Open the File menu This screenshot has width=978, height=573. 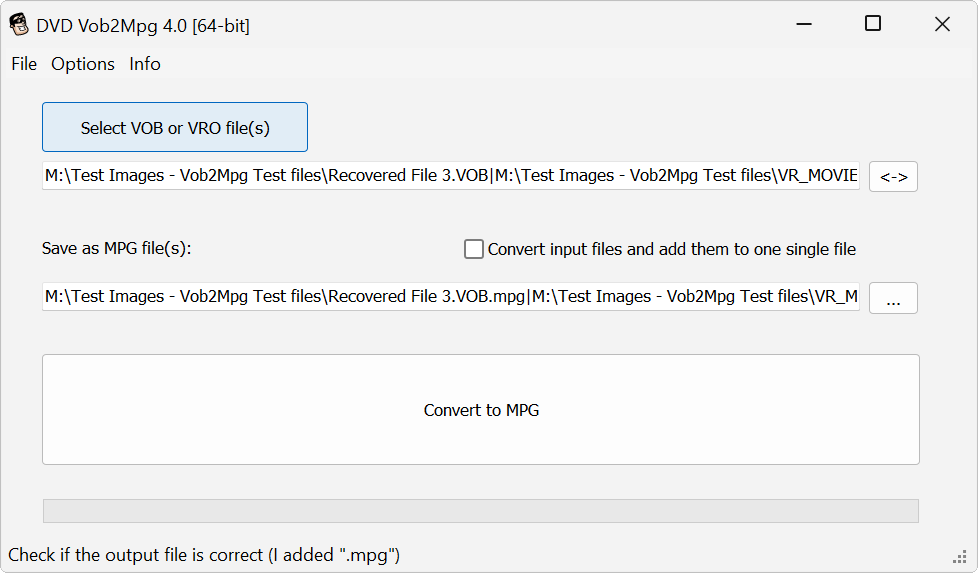[x=24, y=64]
